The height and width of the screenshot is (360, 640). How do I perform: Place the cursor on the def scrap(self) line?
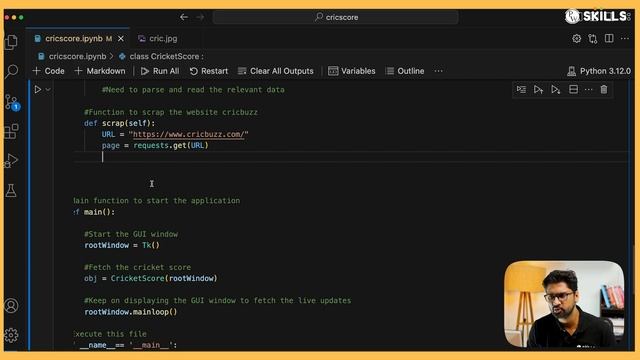point(120,123)
